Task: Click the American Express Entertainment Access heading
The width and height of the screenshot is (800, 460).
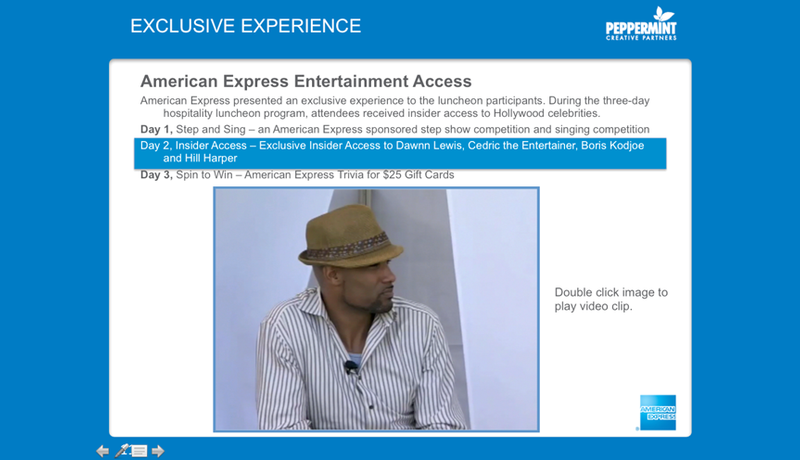Action: [x=306, y=81]
